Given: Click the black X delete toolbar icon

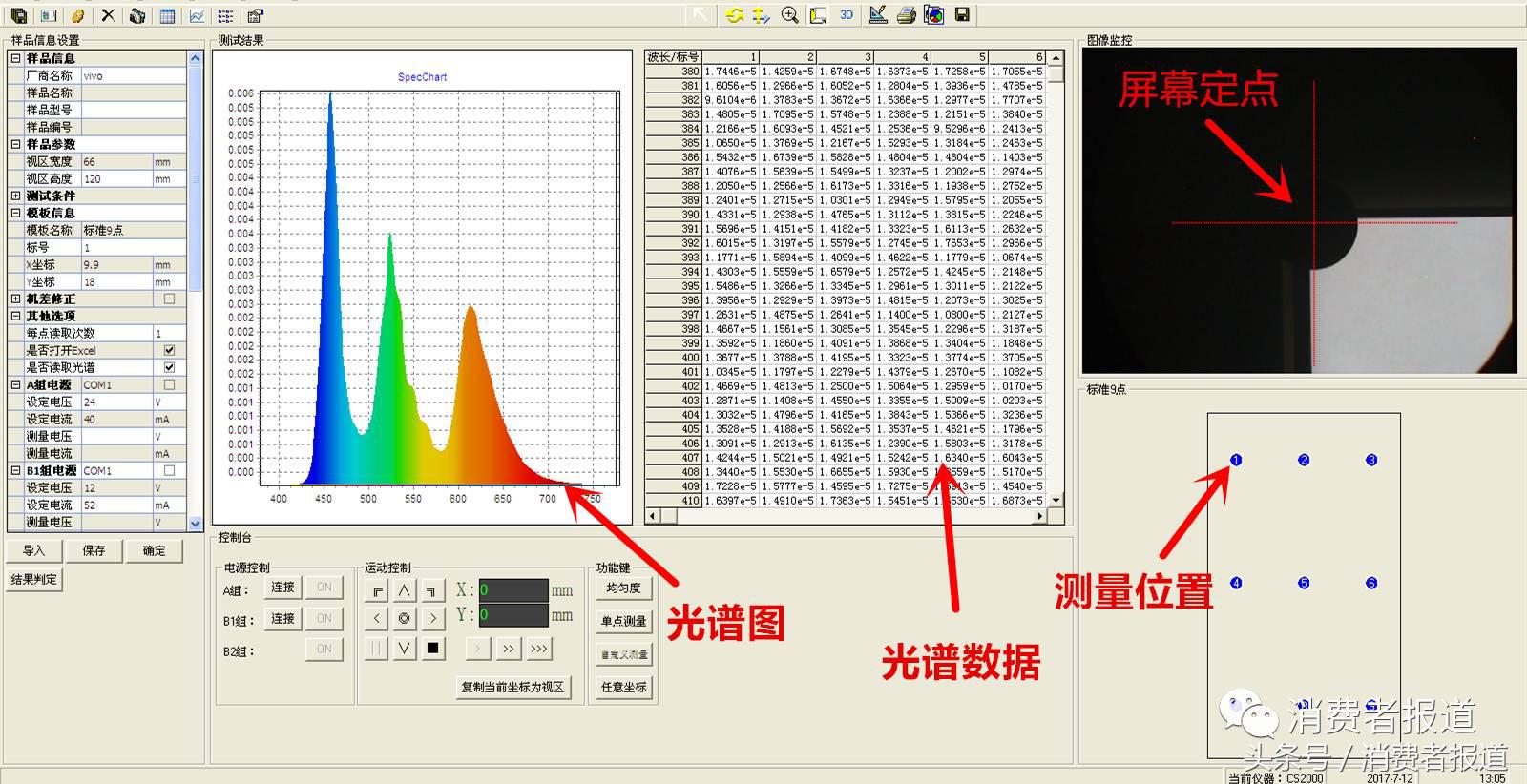Looking at the screenshot, I should pos(108,15).
